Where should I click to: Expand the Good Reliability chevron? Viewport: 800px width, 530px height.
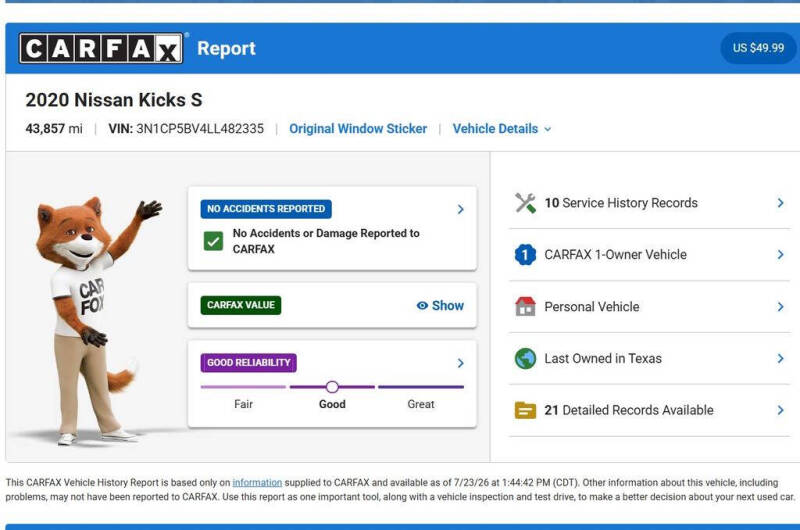461,363
